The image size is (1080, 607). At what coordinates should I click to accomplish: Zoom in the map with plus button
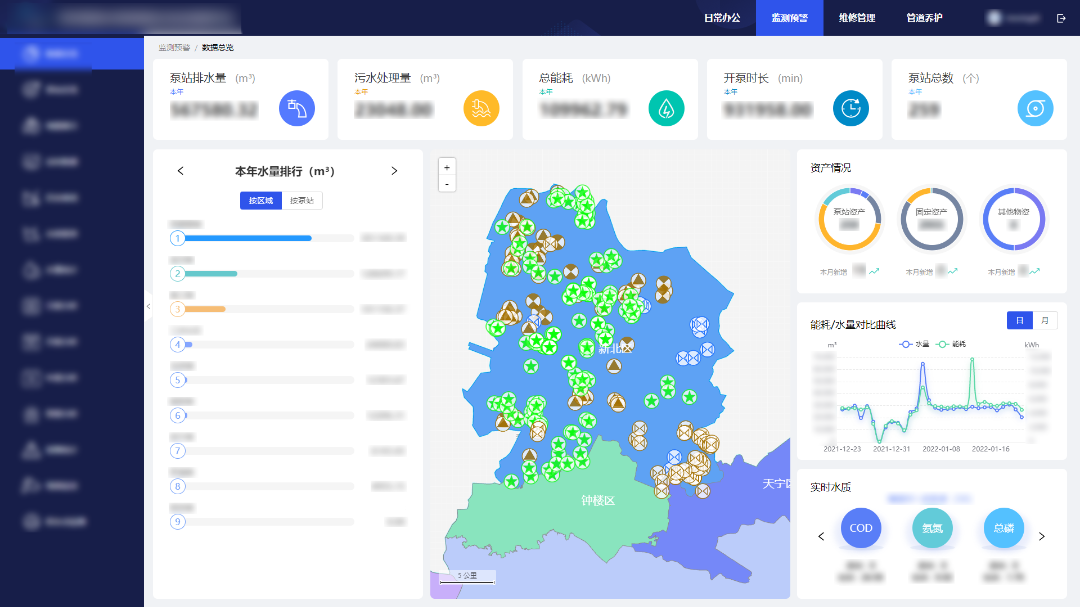[x=447, y=167]
